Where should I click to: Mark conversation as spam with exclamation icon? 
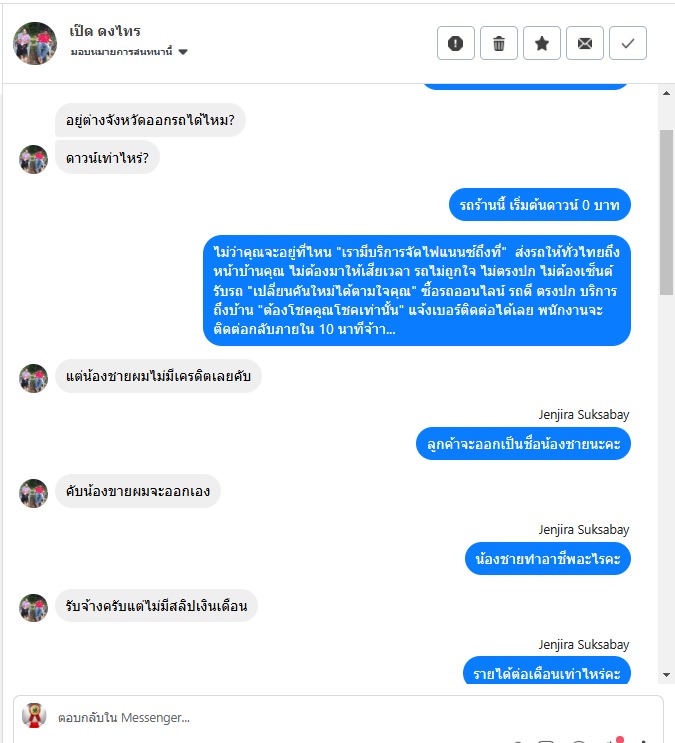pos(456,43)
